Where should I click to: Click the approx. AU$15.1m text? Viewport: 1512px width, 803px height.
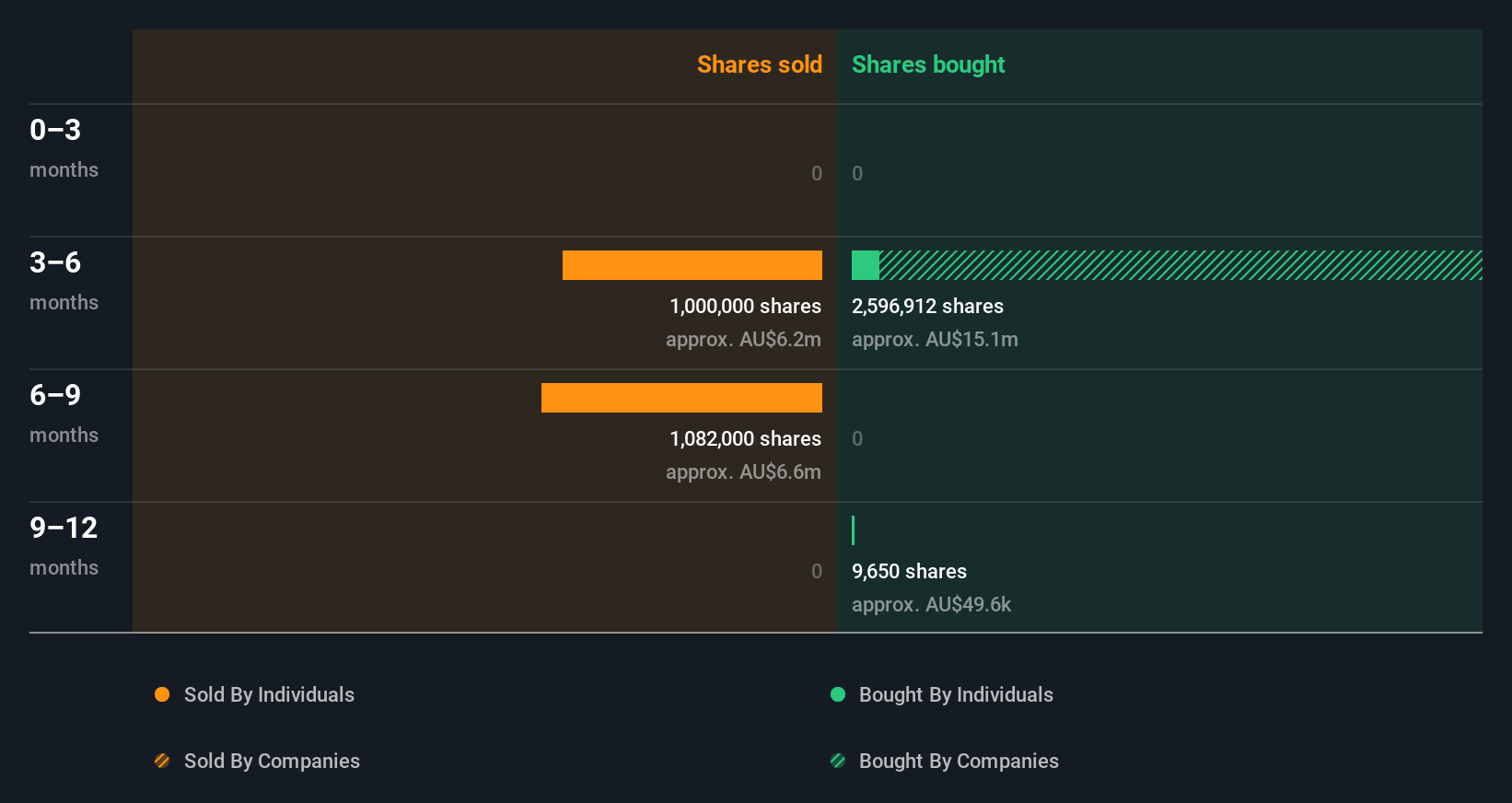click(935, 340)
